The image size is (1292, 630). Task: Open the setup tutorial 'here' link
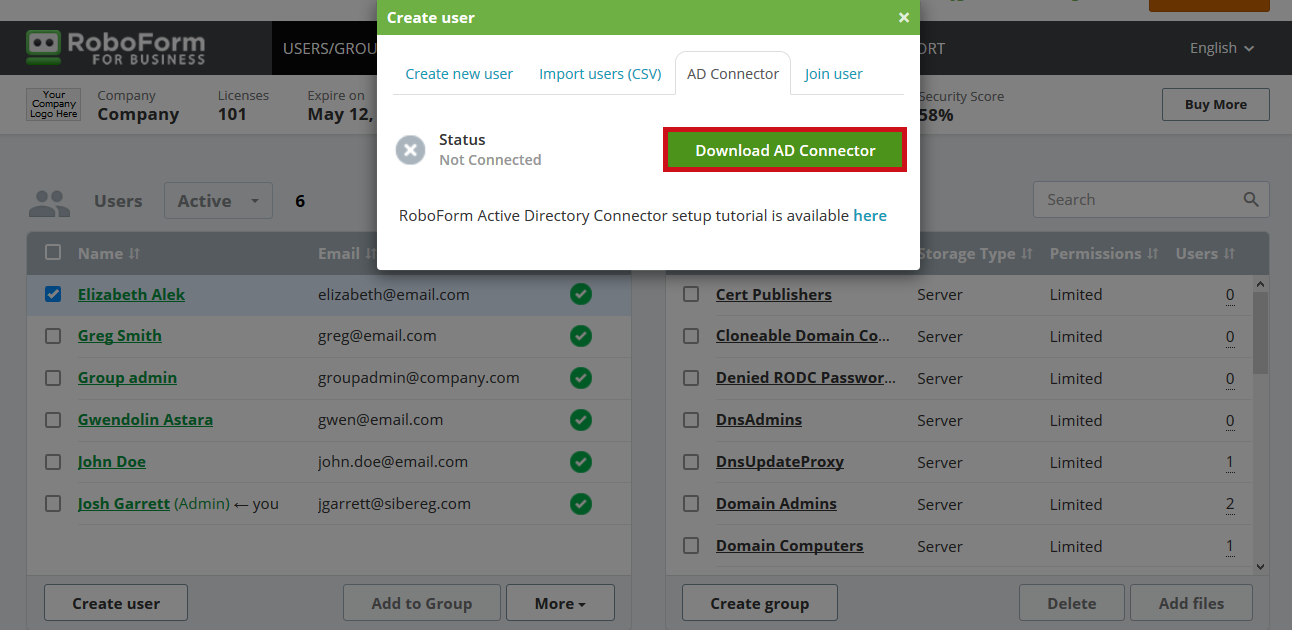pyautogui.click(x=870, y=215)
